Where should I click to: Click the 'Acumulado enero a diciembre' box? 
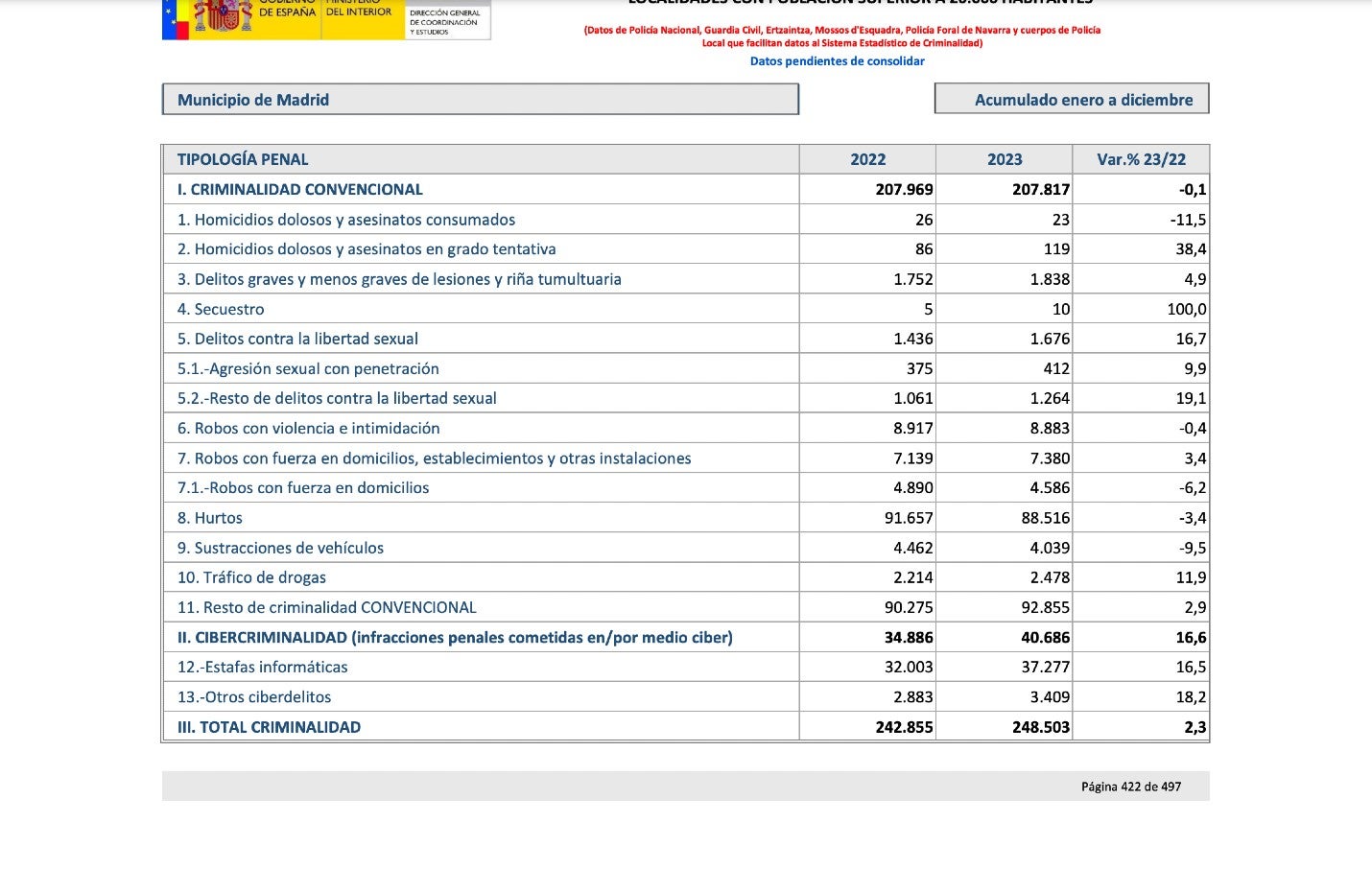tap(1072, 100)
